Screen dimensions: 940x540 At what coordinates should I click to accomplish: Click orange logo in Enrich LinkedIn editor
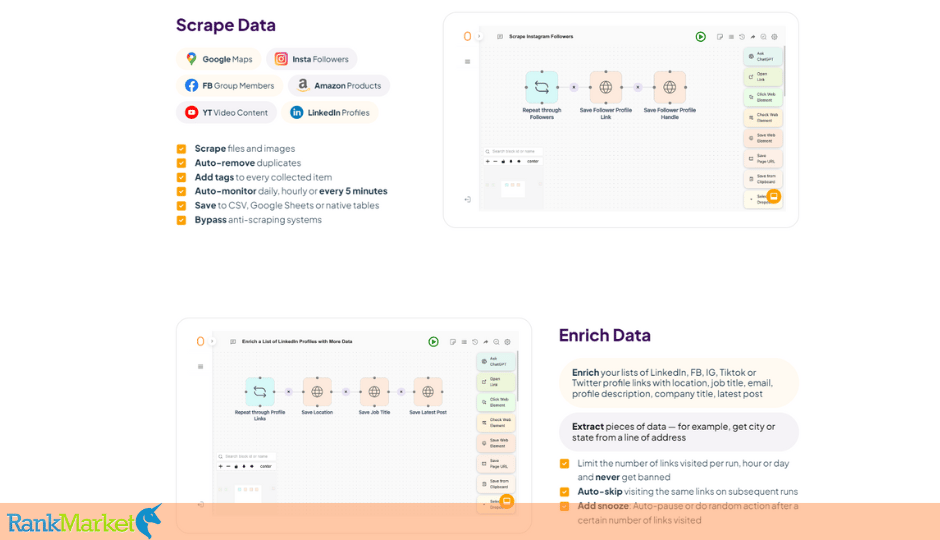coord(200,342)
